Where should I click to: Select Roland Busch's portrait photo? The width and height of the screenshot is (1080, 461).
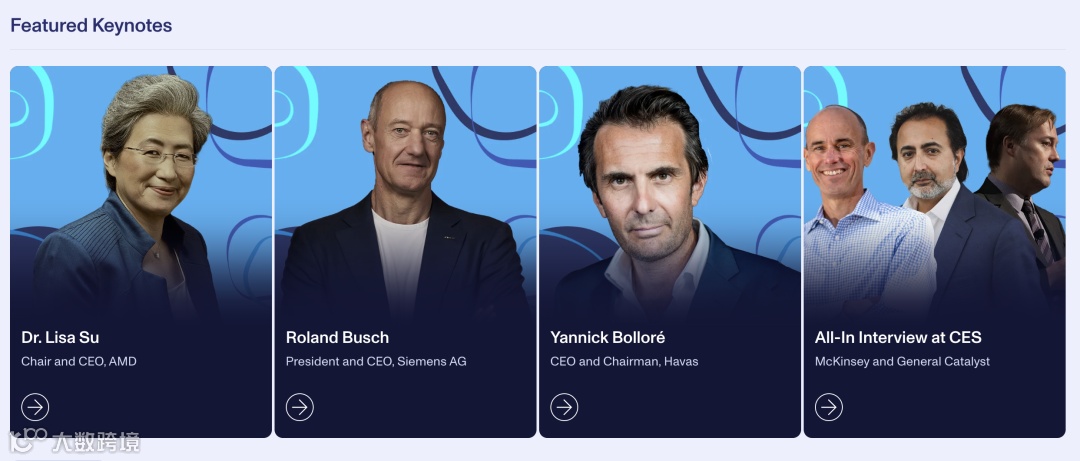[x=405, y=200]
